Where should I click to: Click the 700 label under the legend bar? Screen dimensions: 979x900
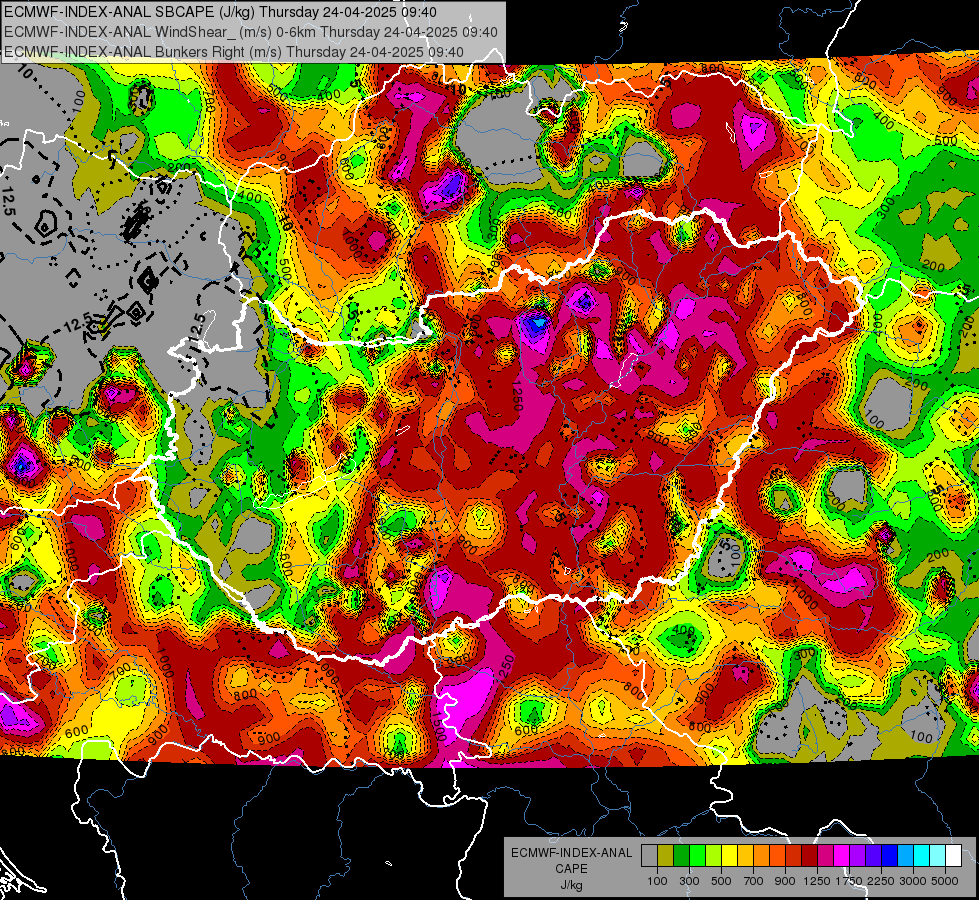[754, 881]
